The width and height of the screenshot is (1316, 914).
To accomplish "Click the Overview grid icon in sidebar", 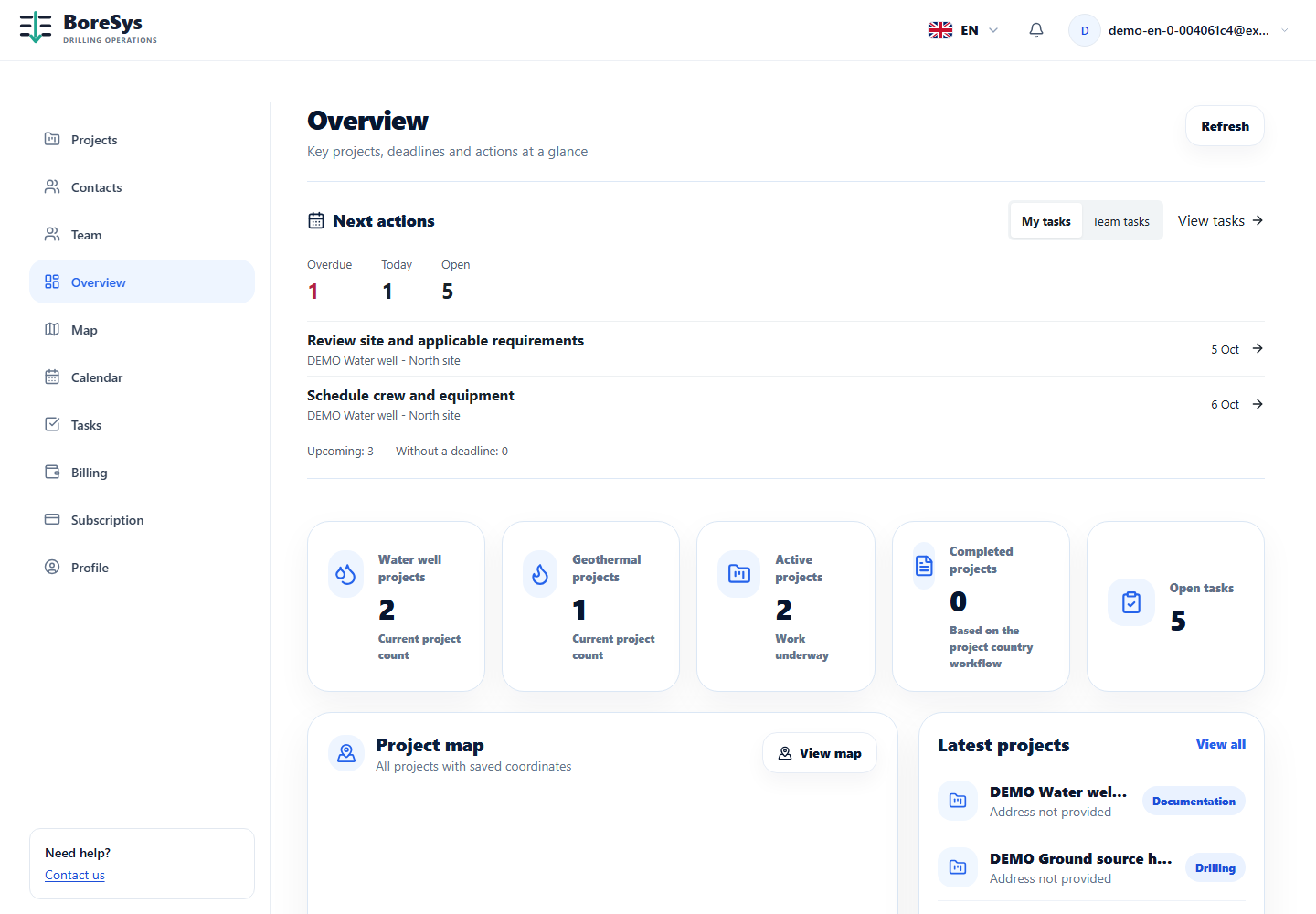I will pyautogui.click(x=52, y=282).
